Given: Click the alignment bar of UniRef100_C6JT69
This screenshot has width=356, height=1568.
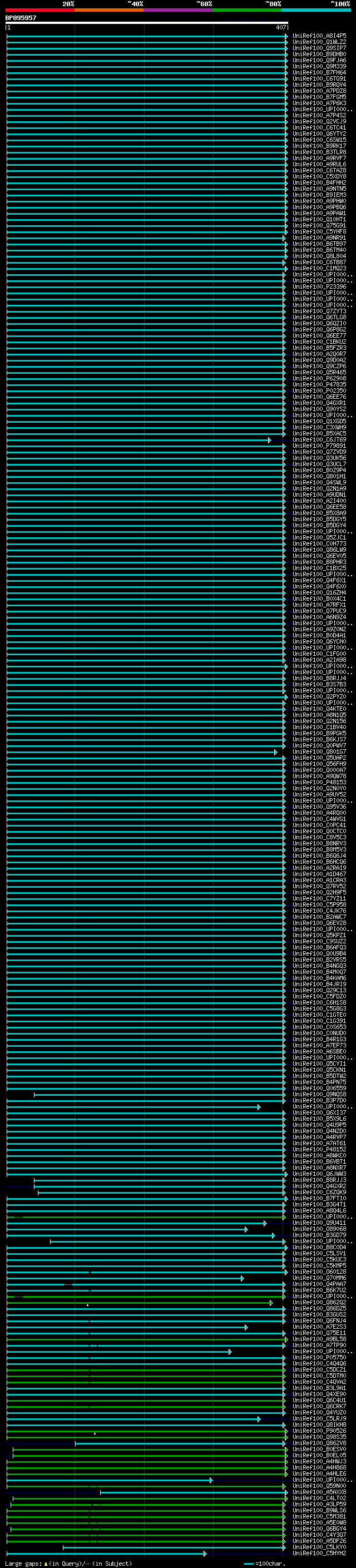Looking at the screenshot, I should point(138,439).
